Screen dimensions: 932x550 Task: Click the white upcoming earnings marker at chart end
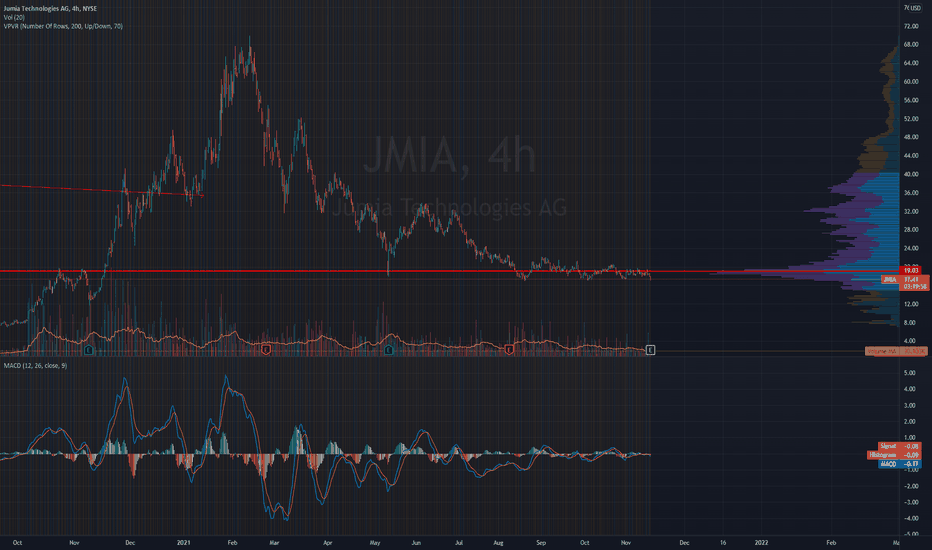(650, 350)
